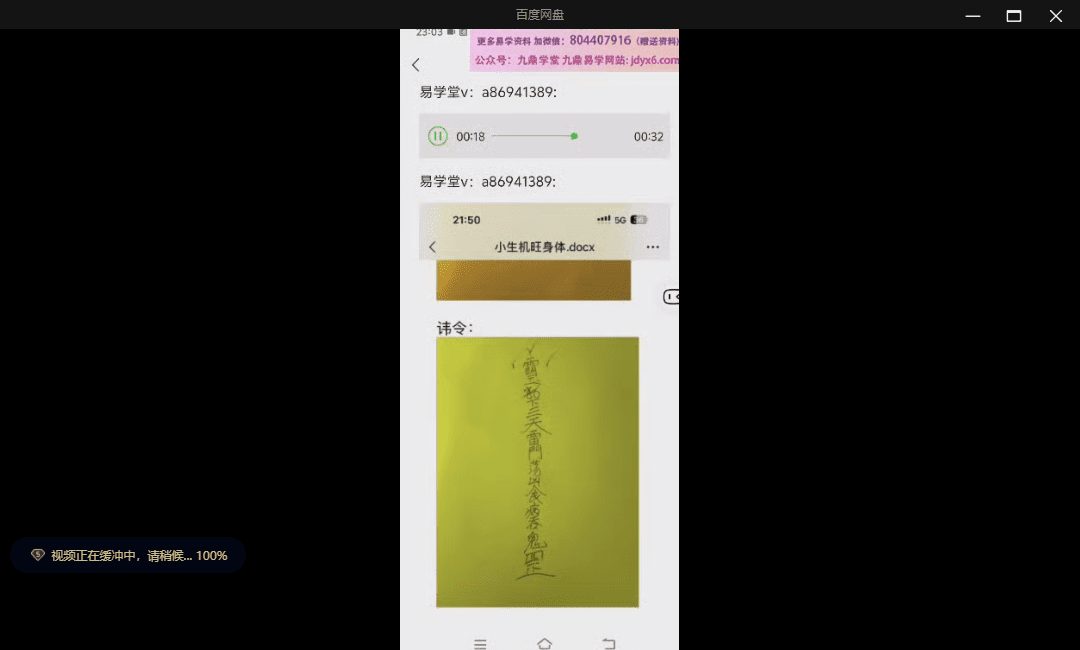
Task: Click the pink promotional banner
Action: coord(575,50)
